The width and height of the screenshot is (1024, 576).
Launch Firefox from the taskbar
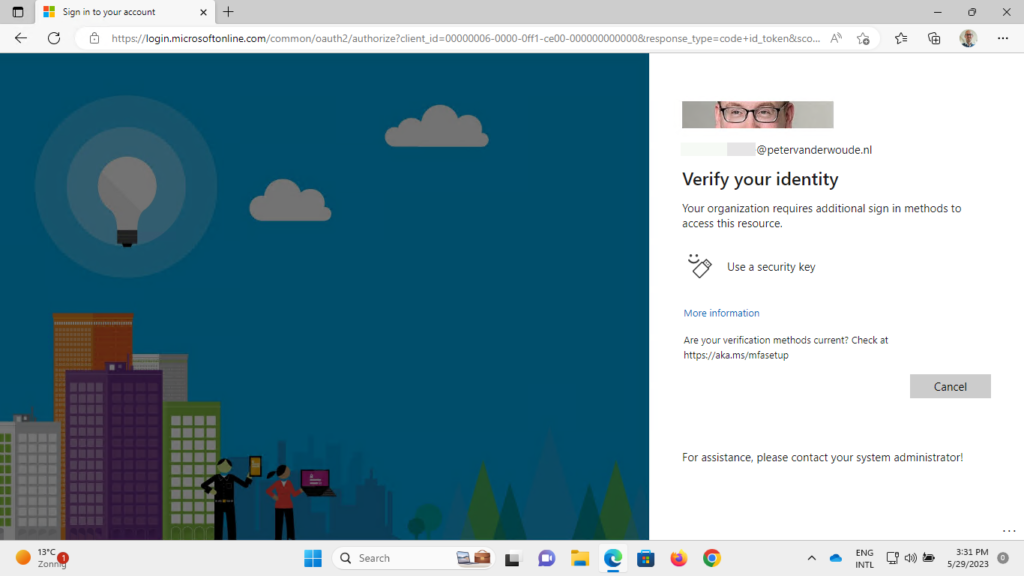click(679, 558)
